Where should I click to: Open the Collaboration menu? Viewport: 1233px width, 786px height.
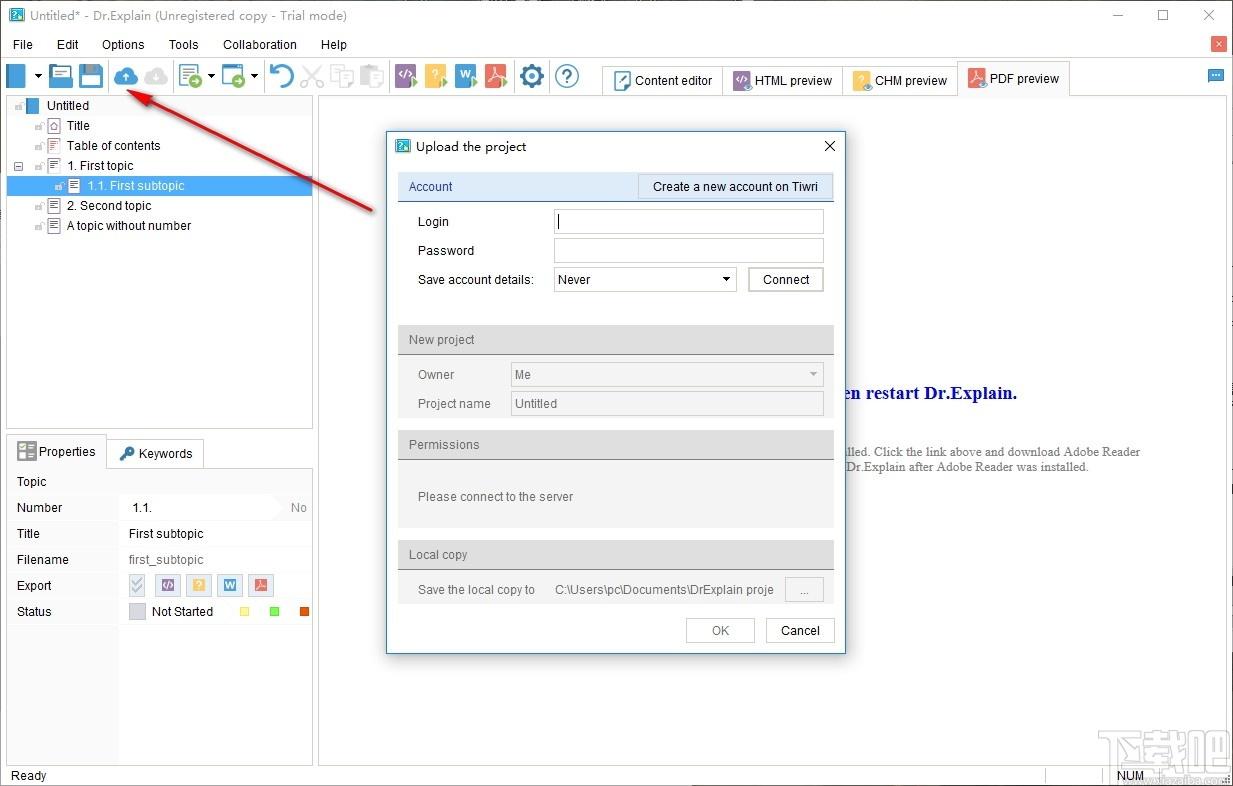click(260, 45)
